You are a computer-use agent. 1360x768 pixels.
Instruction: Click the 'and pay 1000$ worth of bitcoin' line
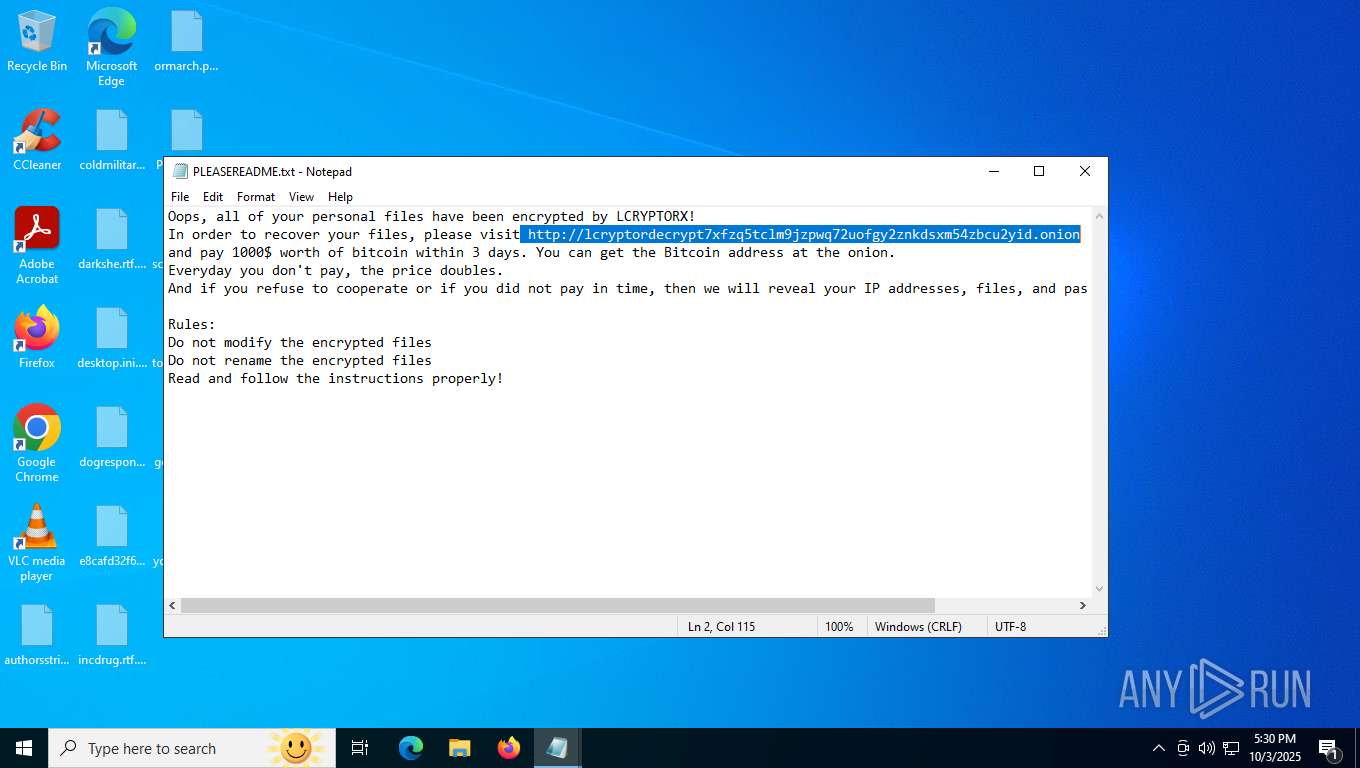(531, 252)
